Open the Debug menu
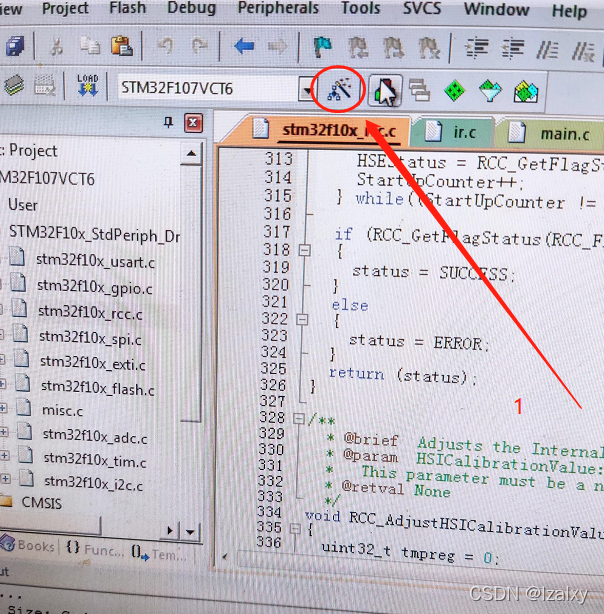Screen dimensions: 604x614 click(x=192, y=8)
